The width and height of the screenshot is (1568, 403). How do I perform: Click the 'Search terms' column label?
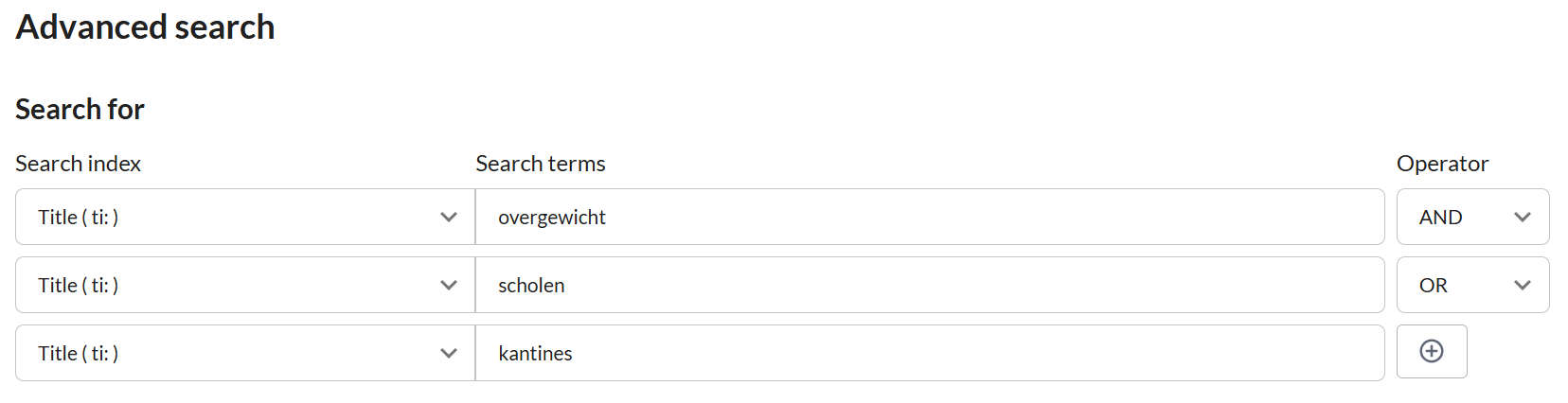(540, 164)
